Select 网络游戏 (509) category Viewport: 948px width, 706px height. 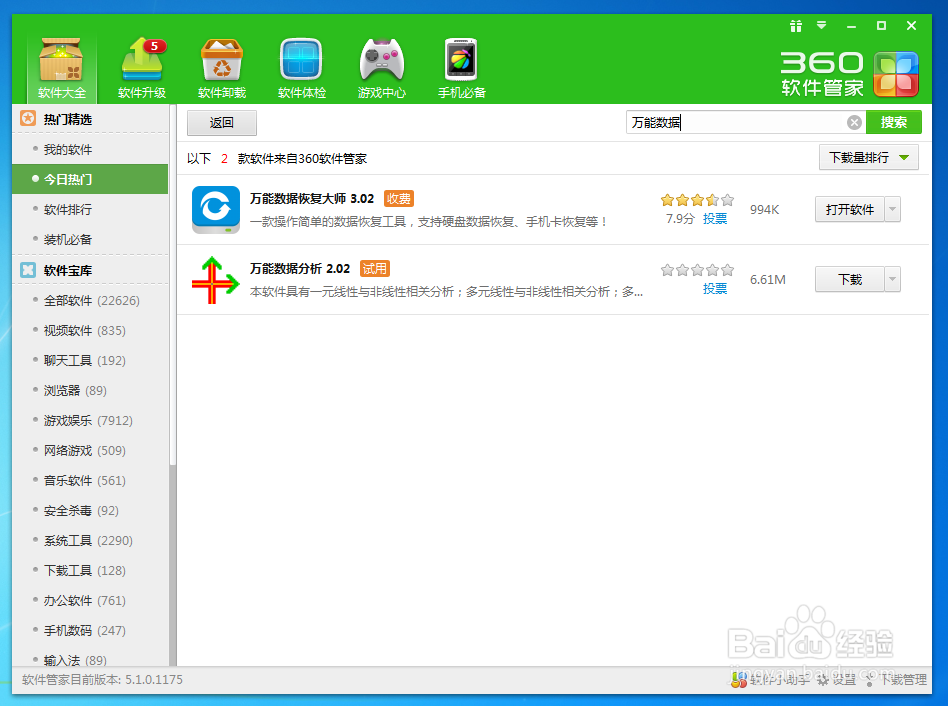click(x=90, y=451)
